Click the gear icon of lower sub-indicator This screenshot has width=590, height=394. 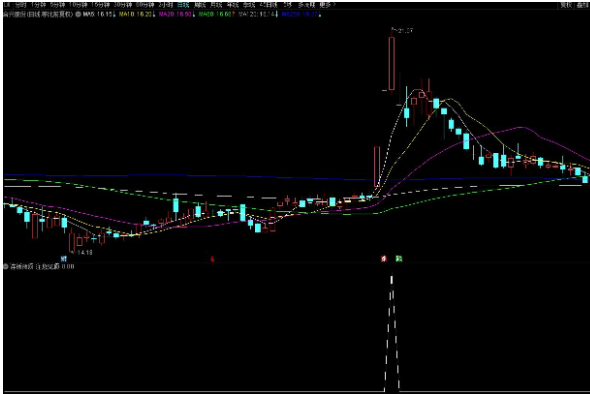[x=6, y=266]
